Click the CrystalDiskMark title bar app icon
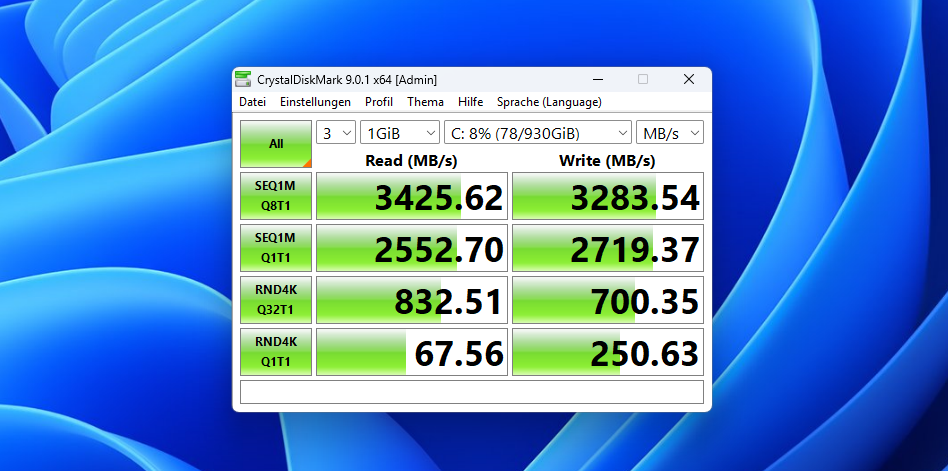Screen dimensions: 948x471 [x=243, y=79]
